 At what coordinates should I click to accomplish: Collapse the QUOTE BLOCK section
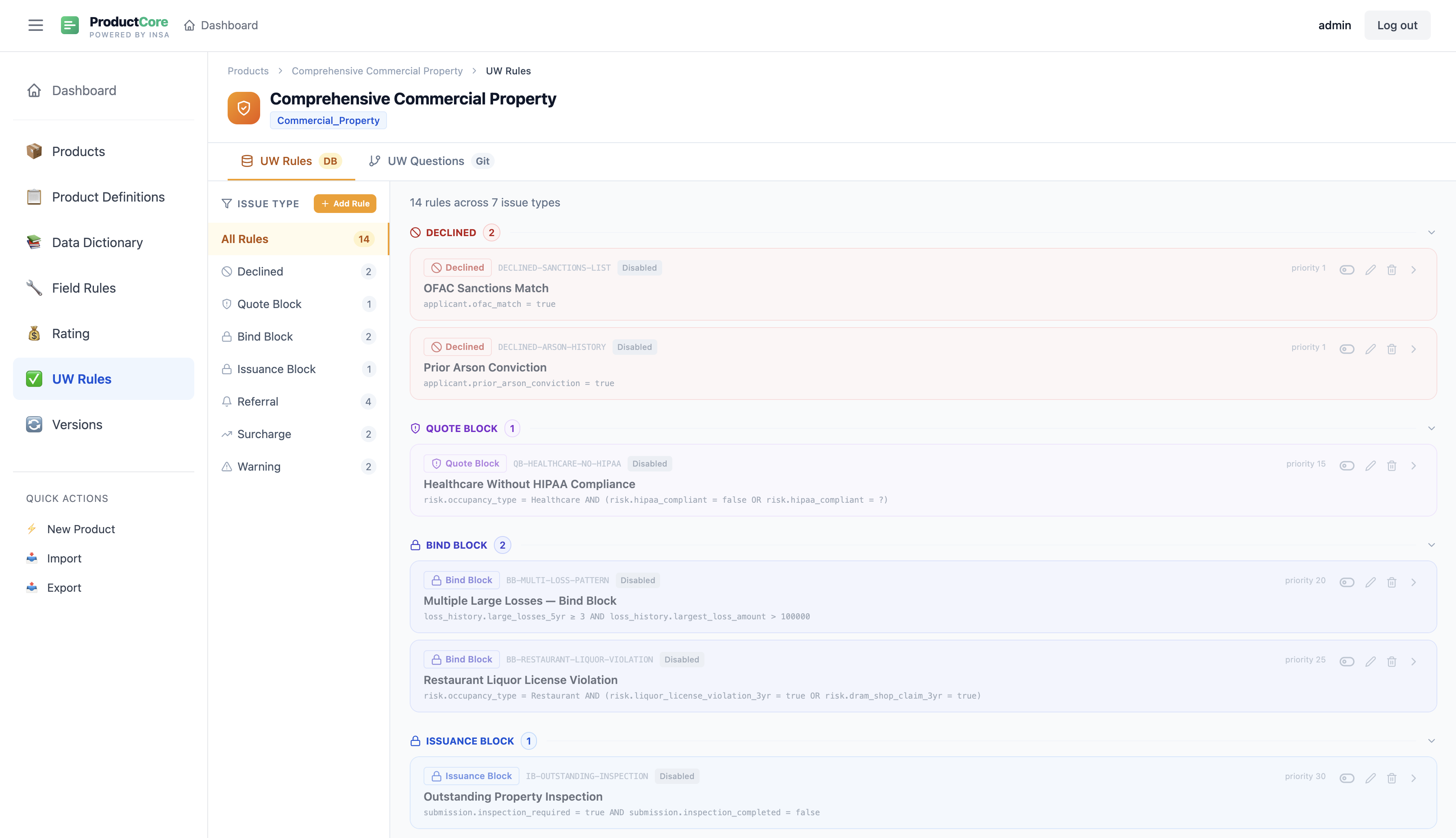[1431, 428]
